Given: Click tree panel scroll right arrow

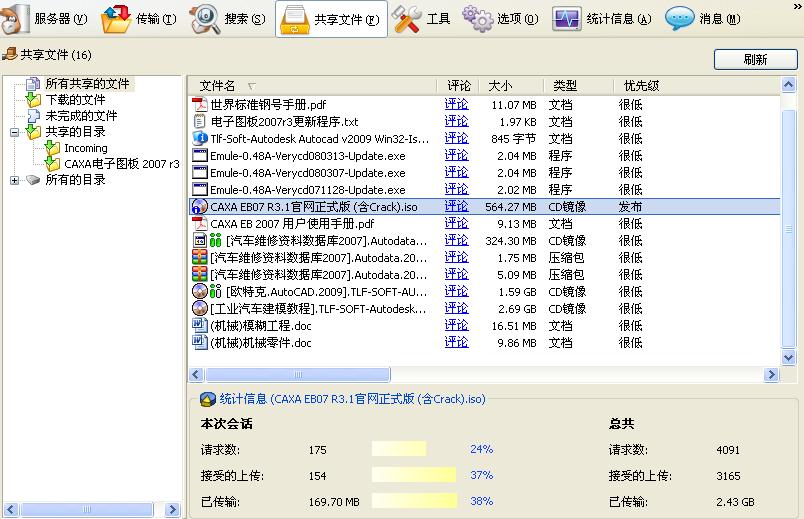Looking at the screenshot, I should [x=173, y=509].
